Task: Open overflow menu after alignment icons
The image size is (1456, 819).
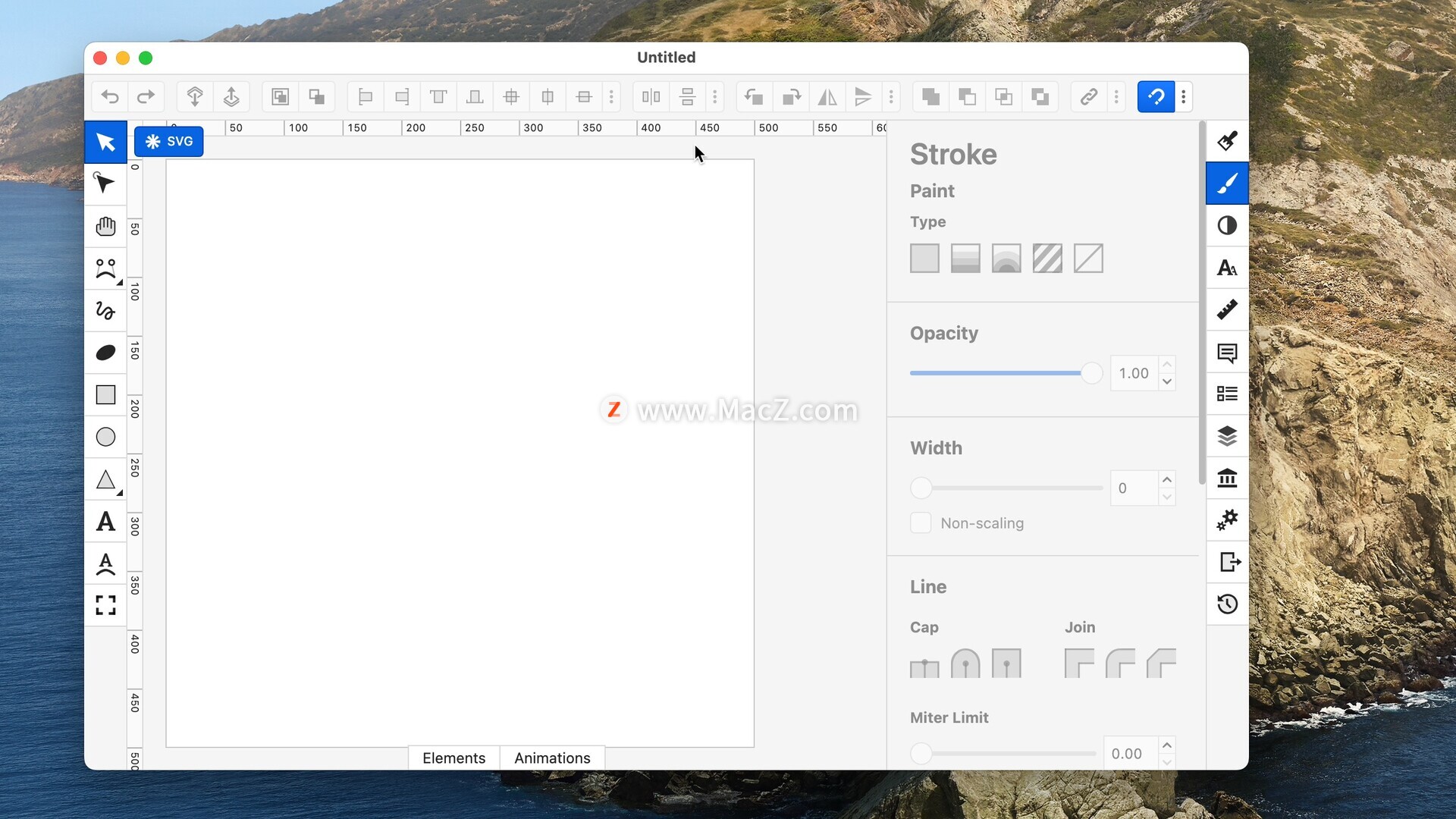Action: [x=611, y=96]
